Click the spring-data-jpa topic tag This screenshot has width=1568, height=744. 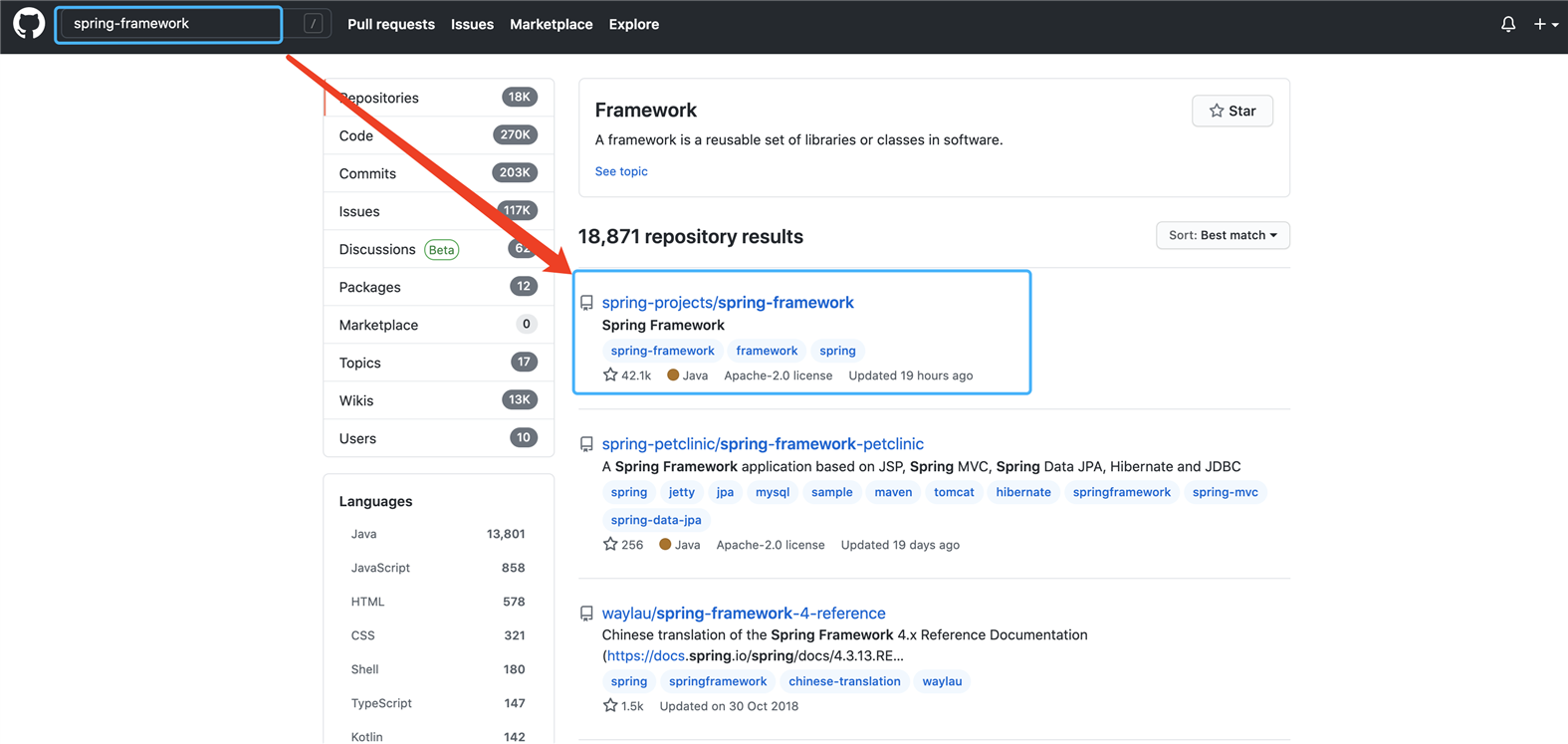(x=656, y=520)
